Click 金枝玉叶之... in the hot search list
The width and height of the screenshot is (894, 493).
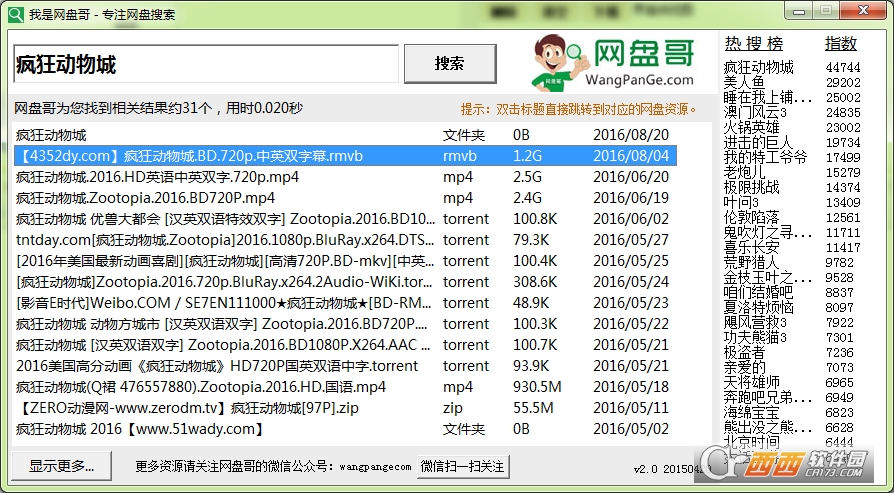[x=767, y=278]
